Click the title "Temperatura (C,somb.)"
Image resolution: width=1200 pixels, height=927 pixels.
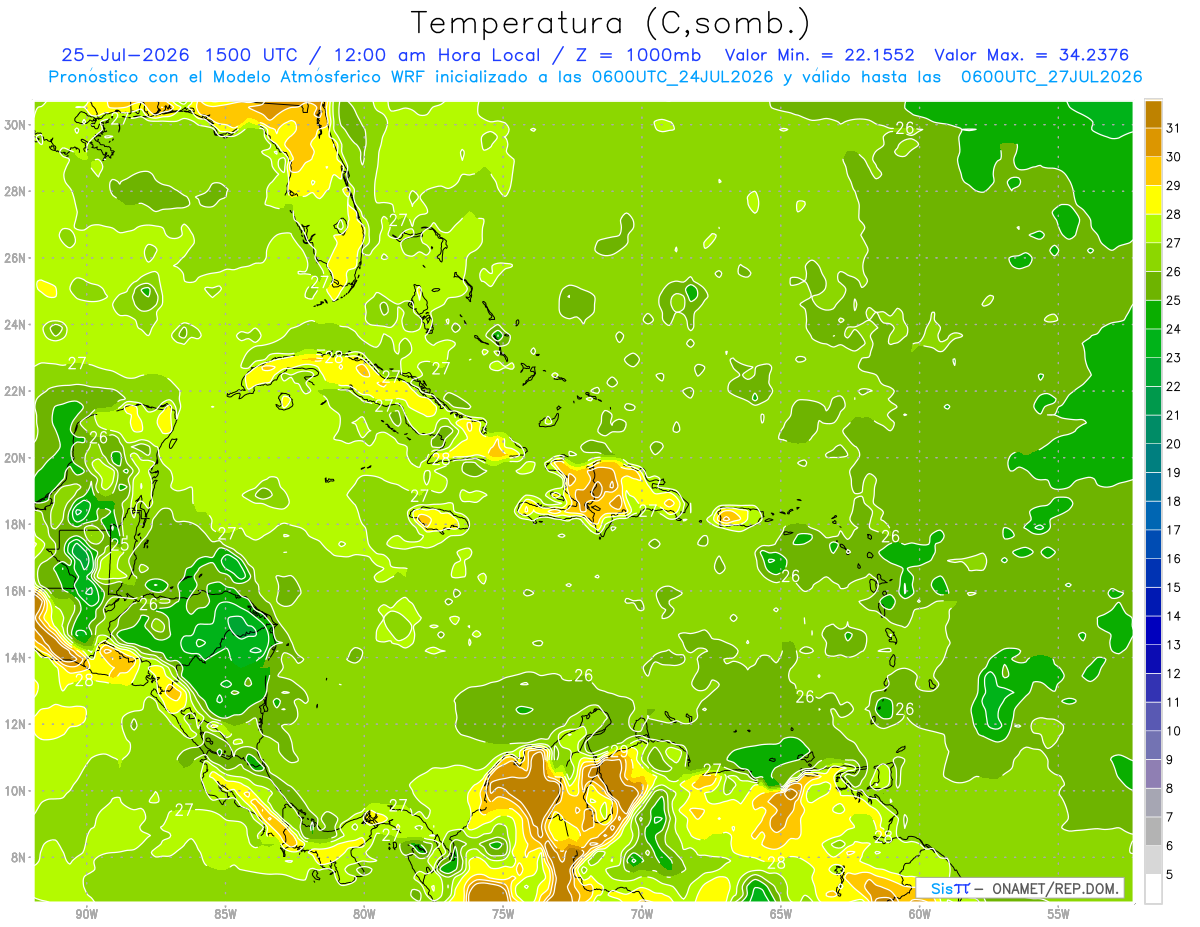(610, 23)
